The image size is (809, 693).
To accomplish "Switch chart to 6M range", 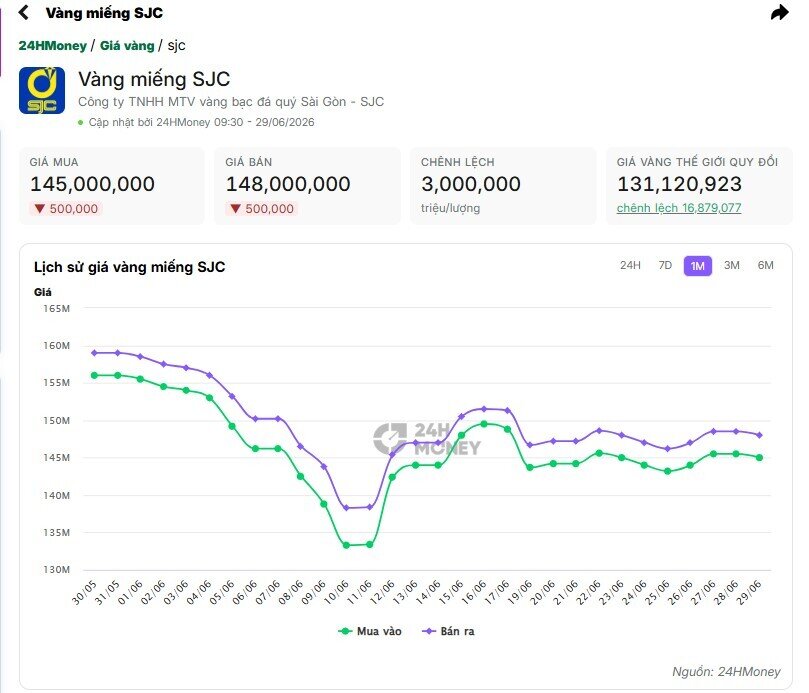I will (x=765, y=265).
